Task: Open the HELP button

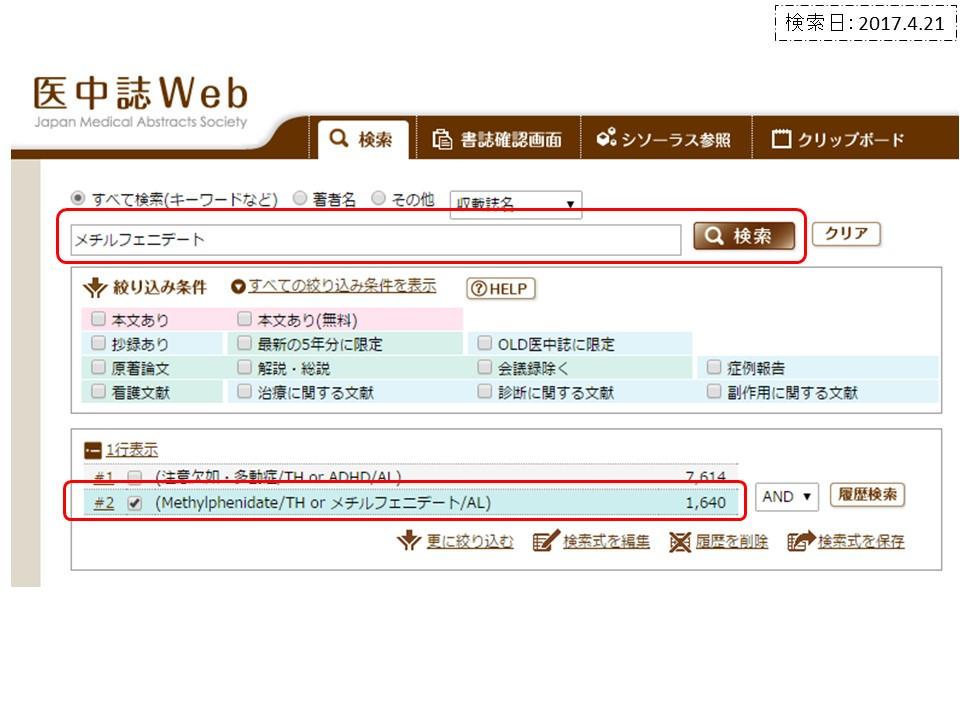Action: coord(501,289)
